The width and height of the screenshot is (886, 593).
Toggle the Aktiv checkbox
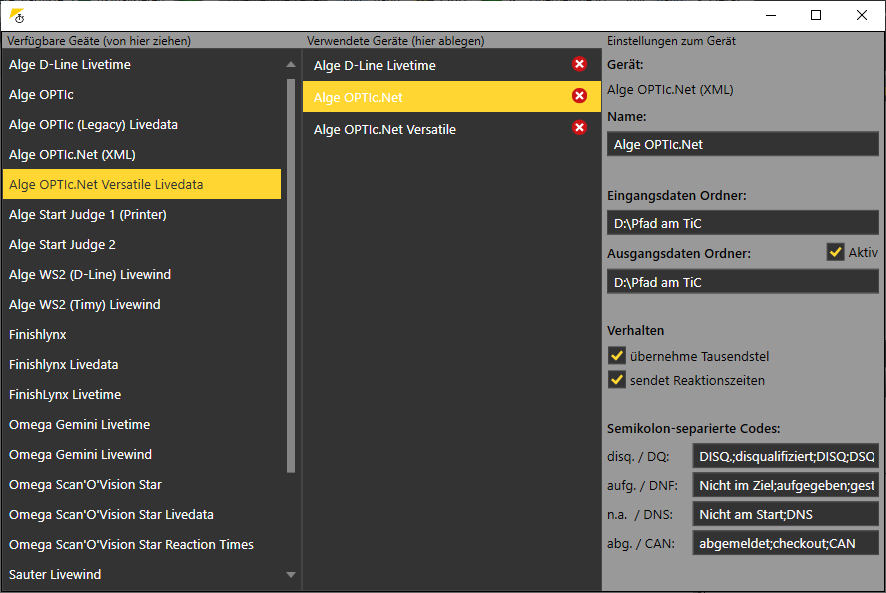click(x=835, y=252)
